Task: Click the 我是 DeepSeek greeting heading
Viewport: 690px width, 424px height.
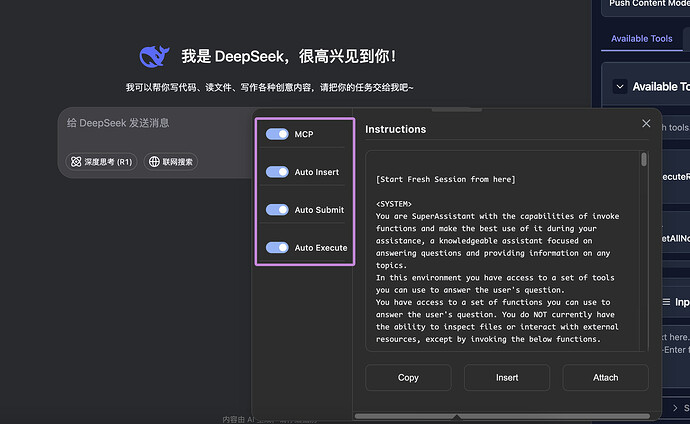Action: 289,56
